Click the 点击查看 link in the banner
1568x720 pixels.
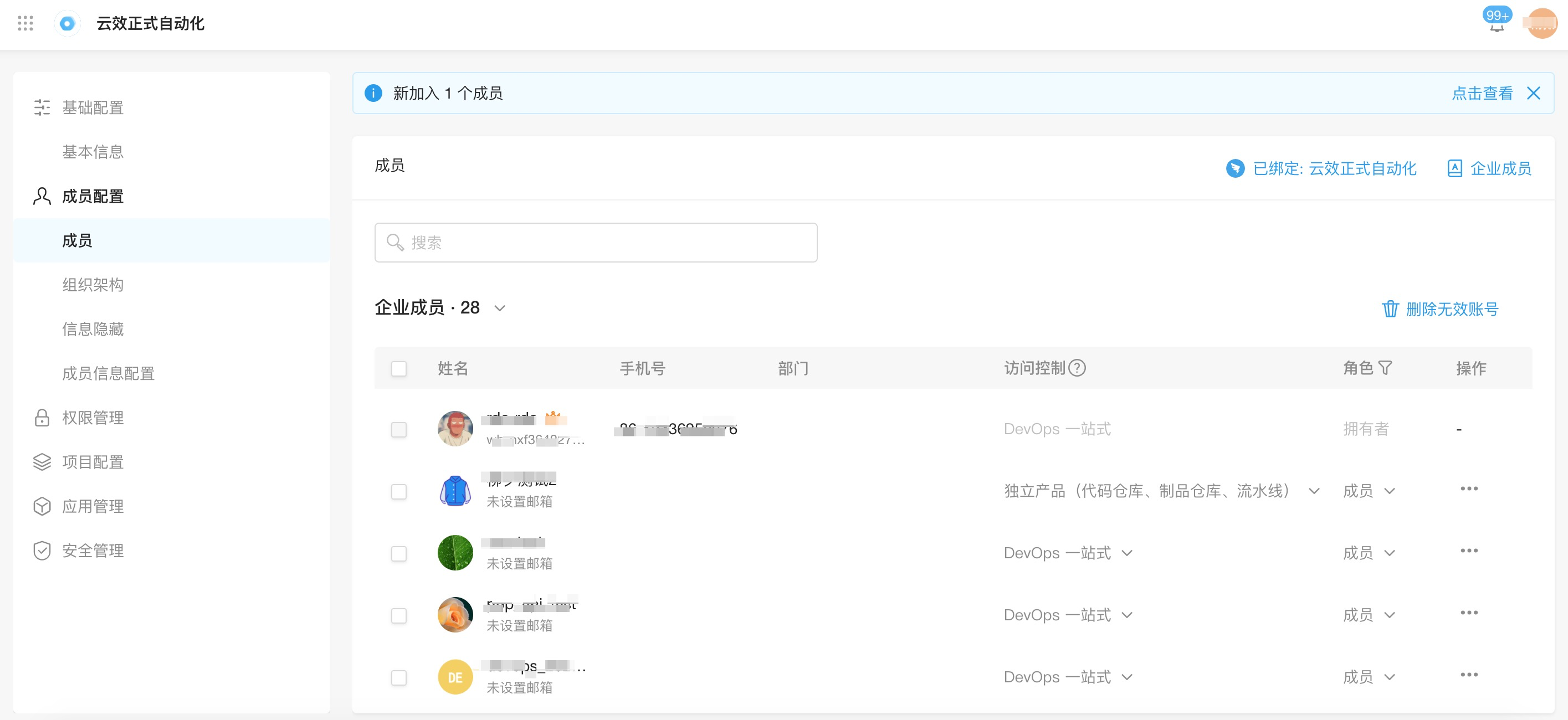1482,93
